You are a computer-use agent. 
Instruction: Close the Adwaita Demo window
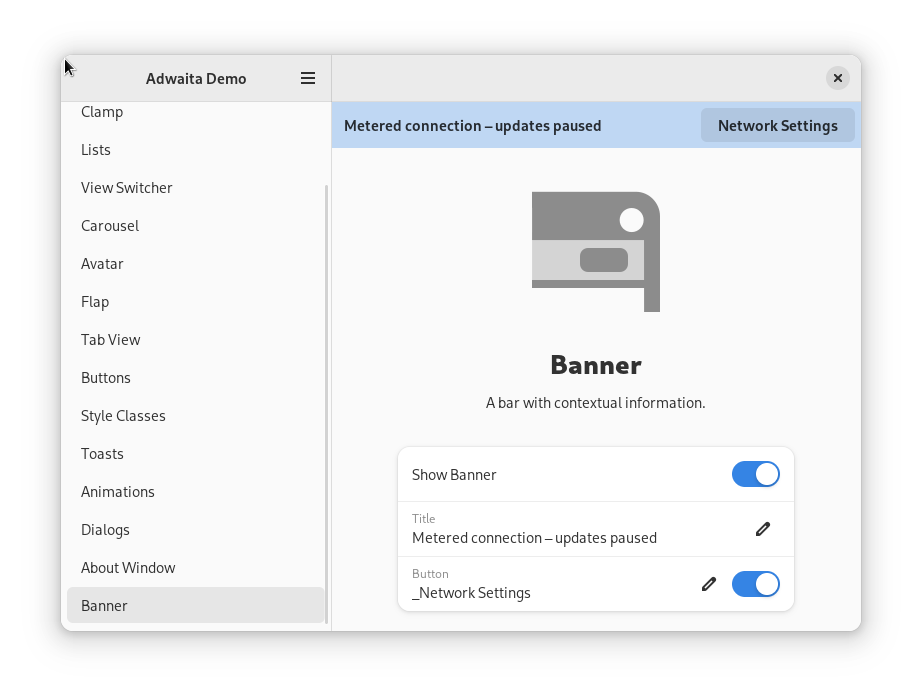(837, 78)
